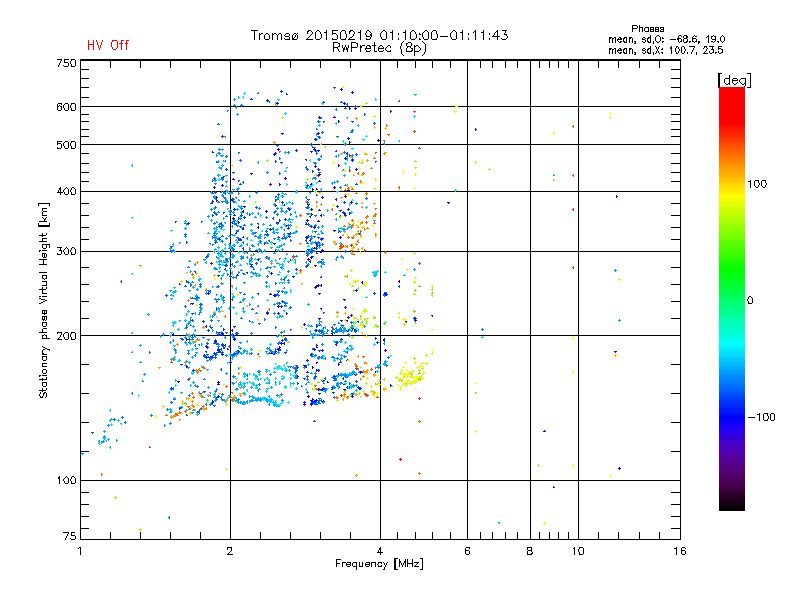Click the '-100' colorbar tick label
800x600 pixels.
coord(762,417)
